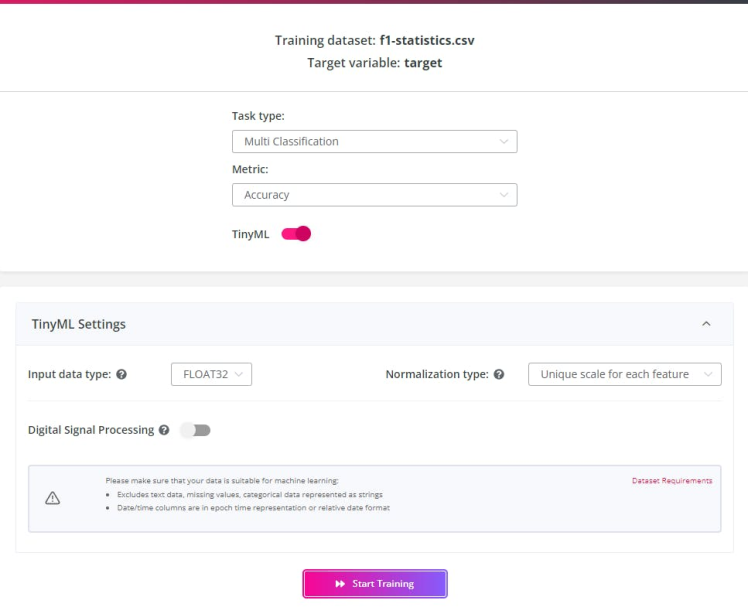
Task: Disable the TinyML toggle switch
Action: (x=296, y=234)
